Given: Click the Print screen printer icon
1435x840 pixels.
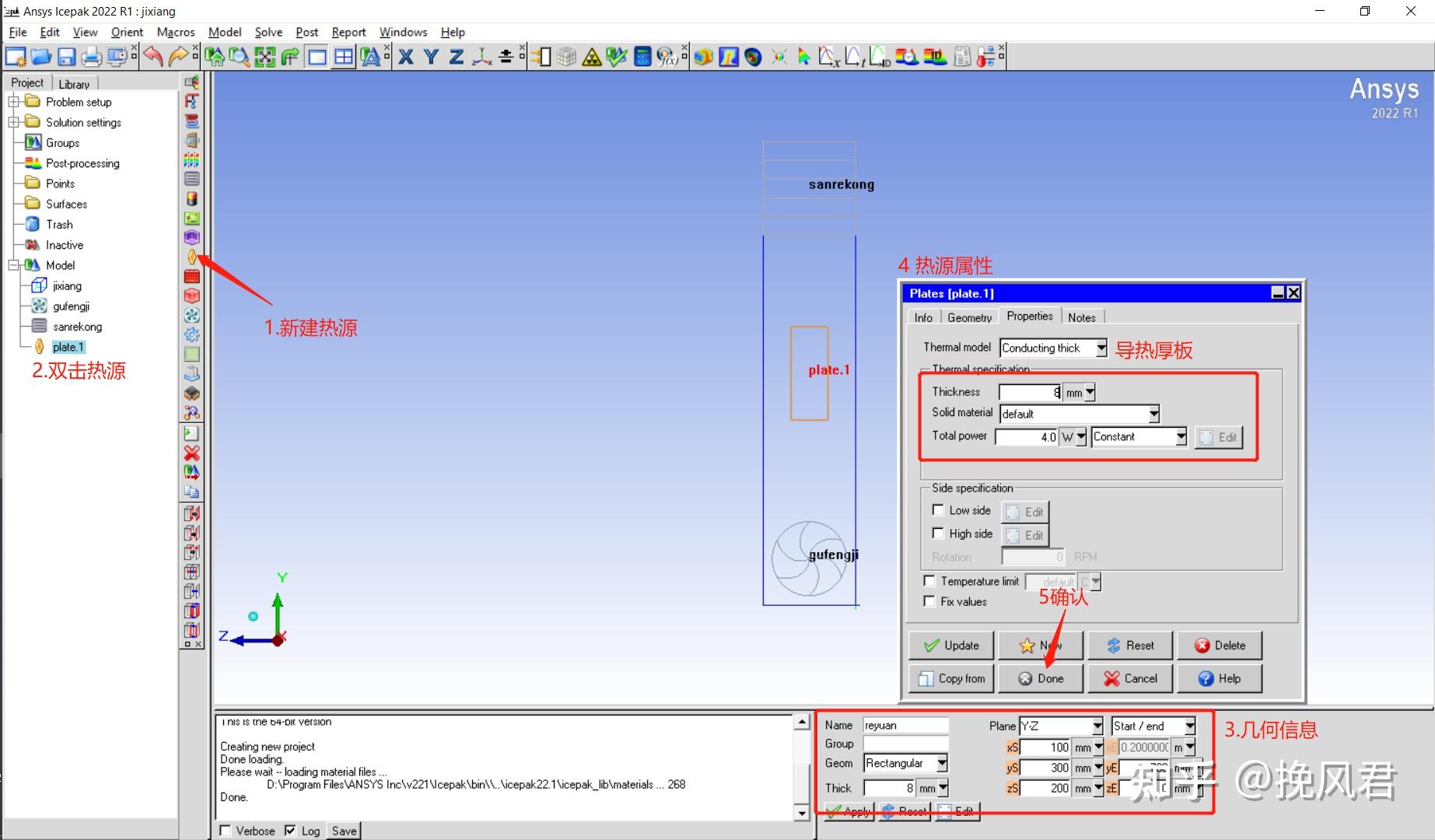Looking at the screenshot, I should [92, 57].
